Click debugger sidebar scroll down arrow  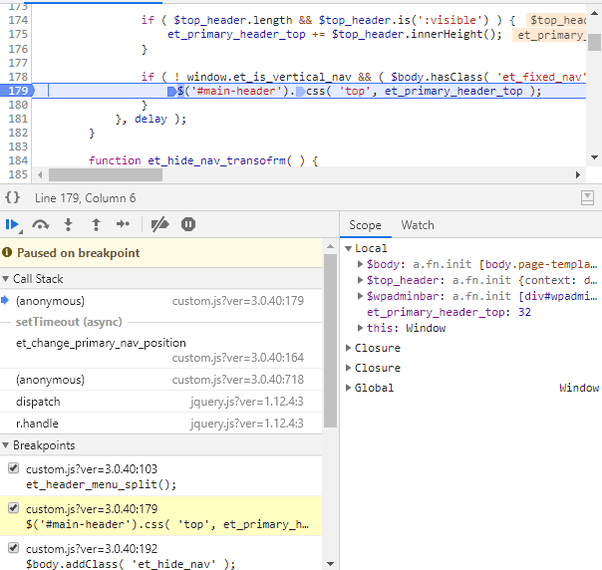click(330, 564)
